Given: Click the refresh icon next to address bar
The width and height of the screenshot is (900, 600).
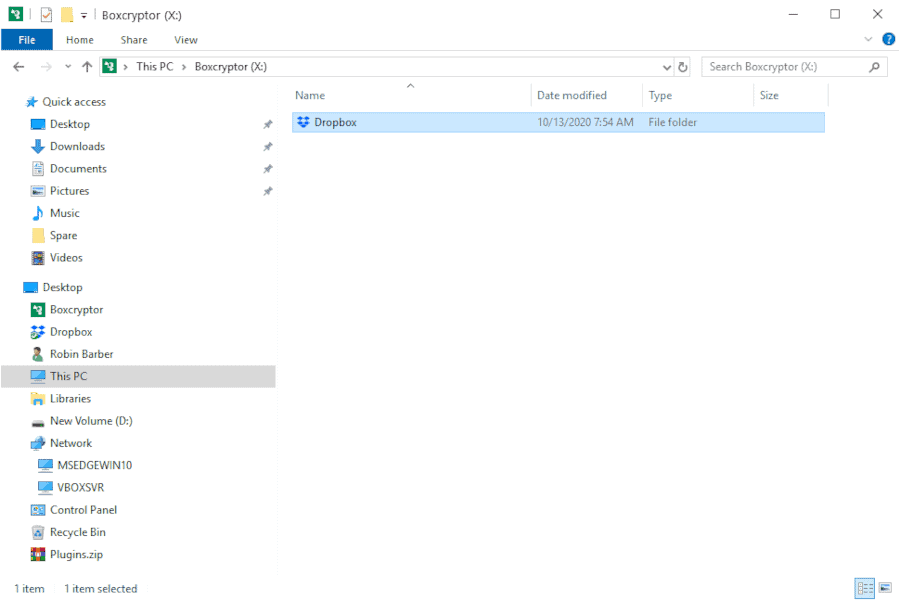Looking at the screenshot, I should (681, 66).
